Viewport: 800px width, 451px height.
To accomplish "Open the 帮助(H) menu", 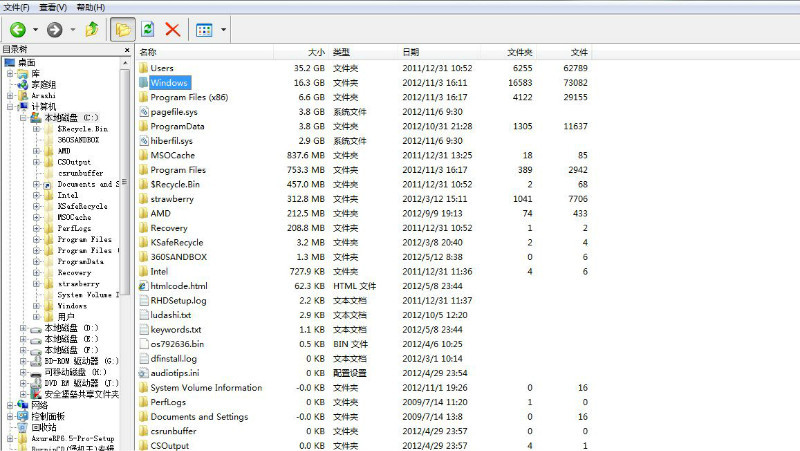I will click(91, 7).
